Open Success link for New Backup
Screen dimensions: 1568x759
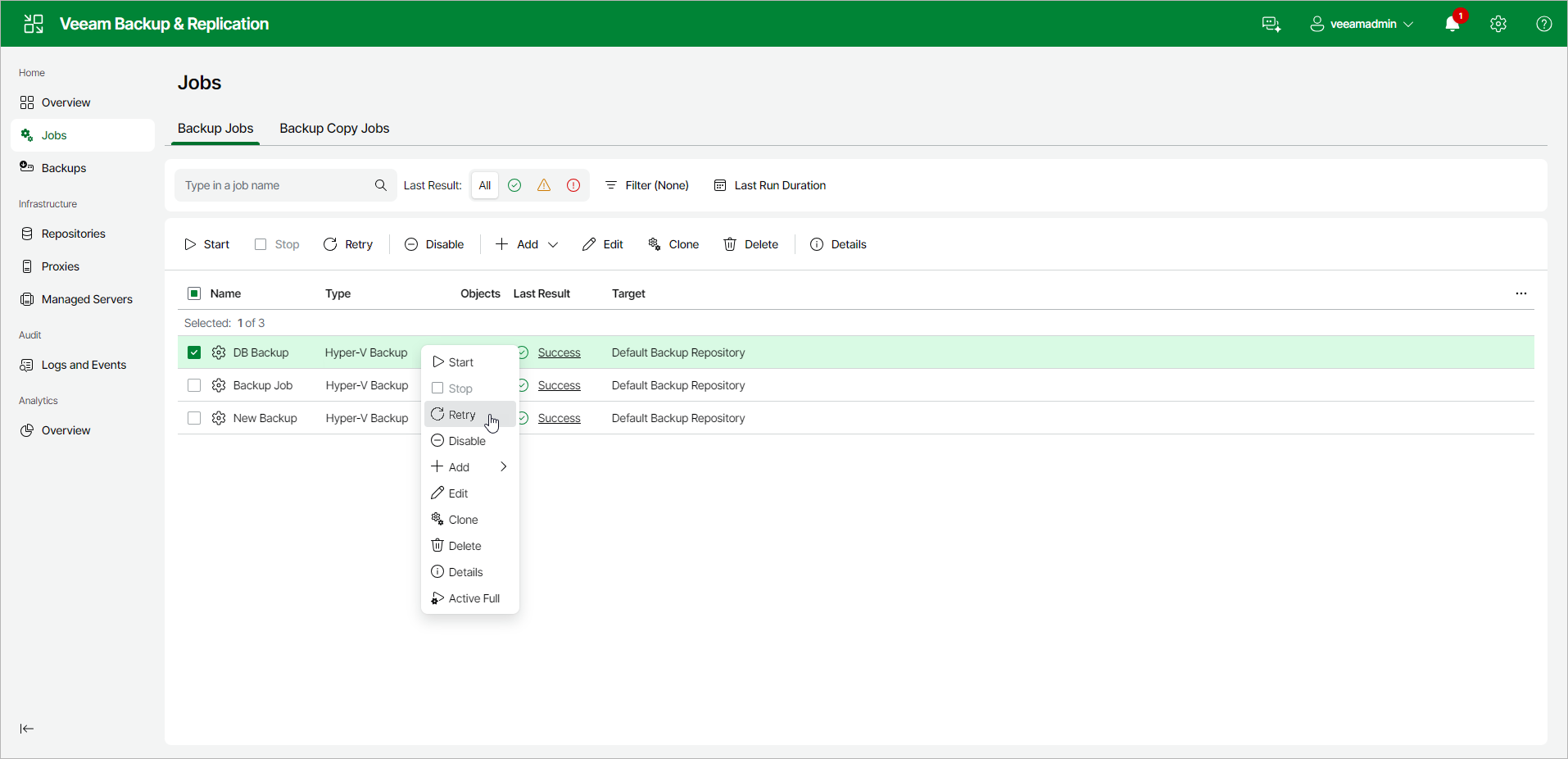(560, 418)
